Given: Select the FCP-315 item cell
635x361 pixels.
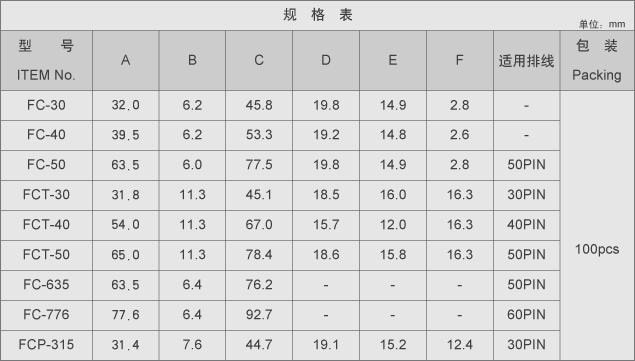Looking at the screenshot, I should click(x=46, y=345).
